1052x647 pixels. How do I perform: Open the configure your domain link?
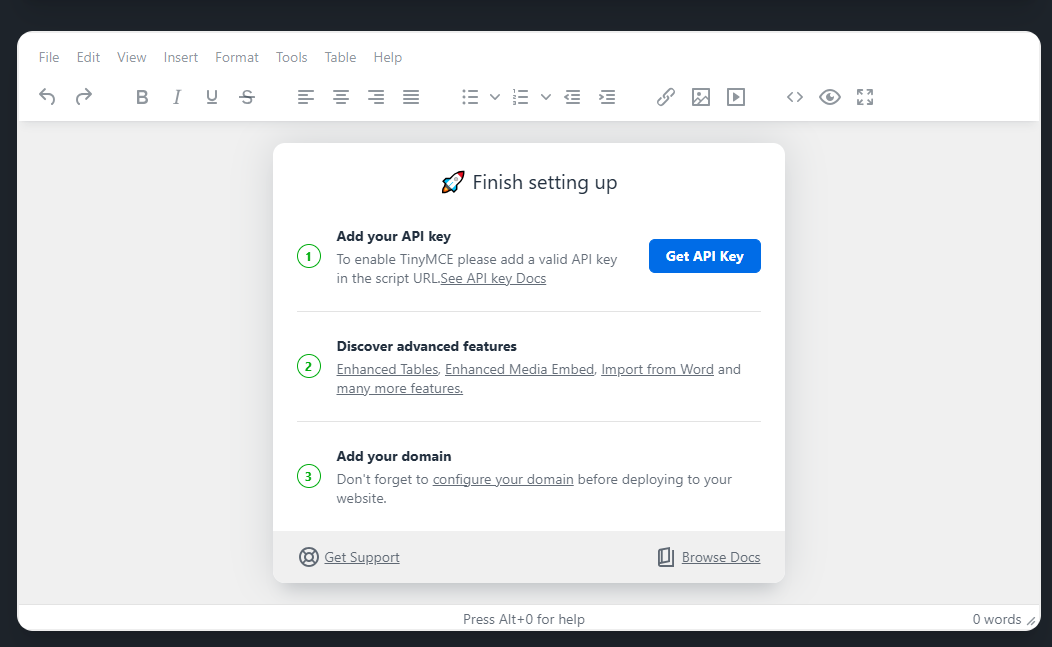coord(503,479)
